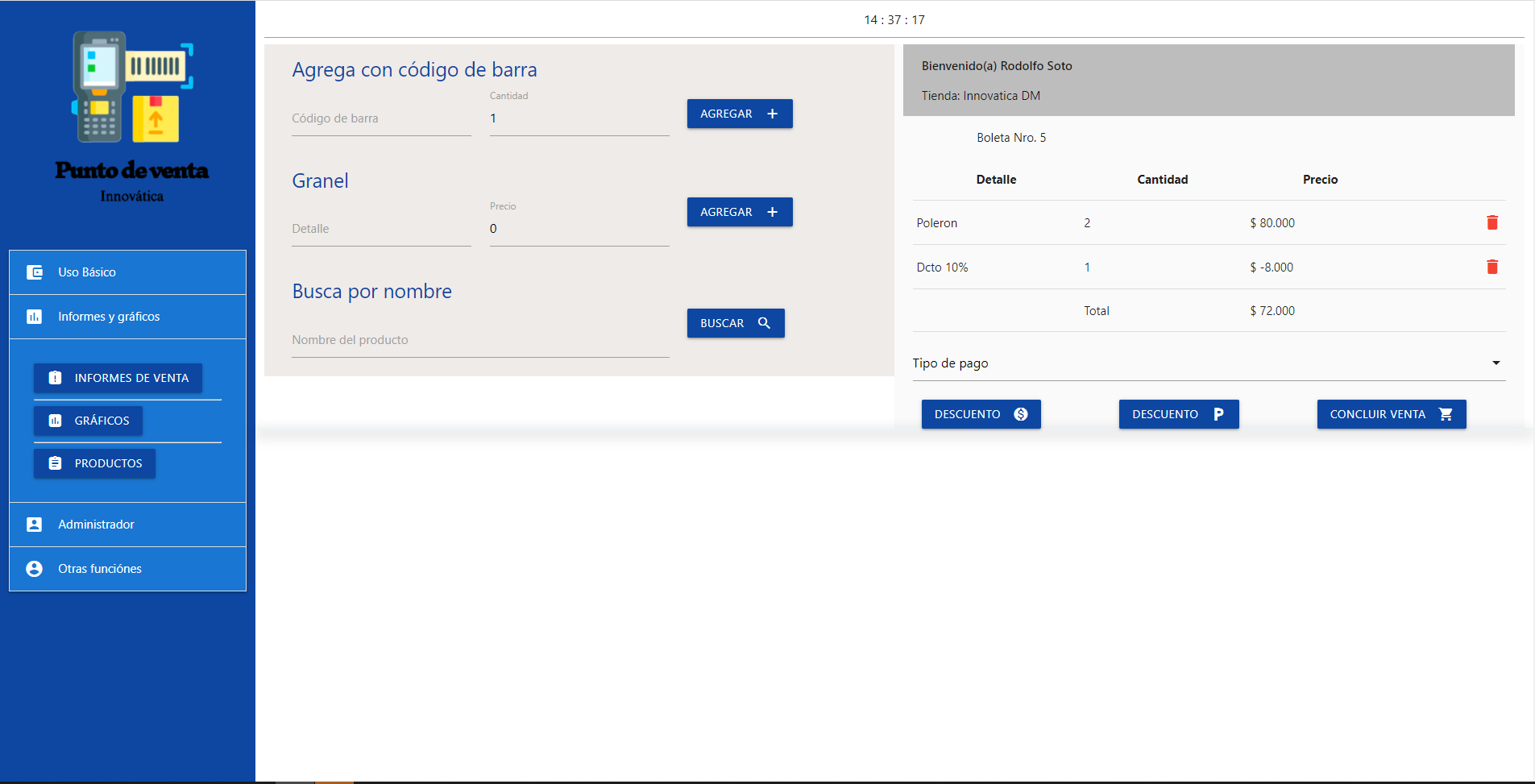Open Informes de Venta
The height and width of the screenshot is (784, 1535).
click(x=118, y=378)
